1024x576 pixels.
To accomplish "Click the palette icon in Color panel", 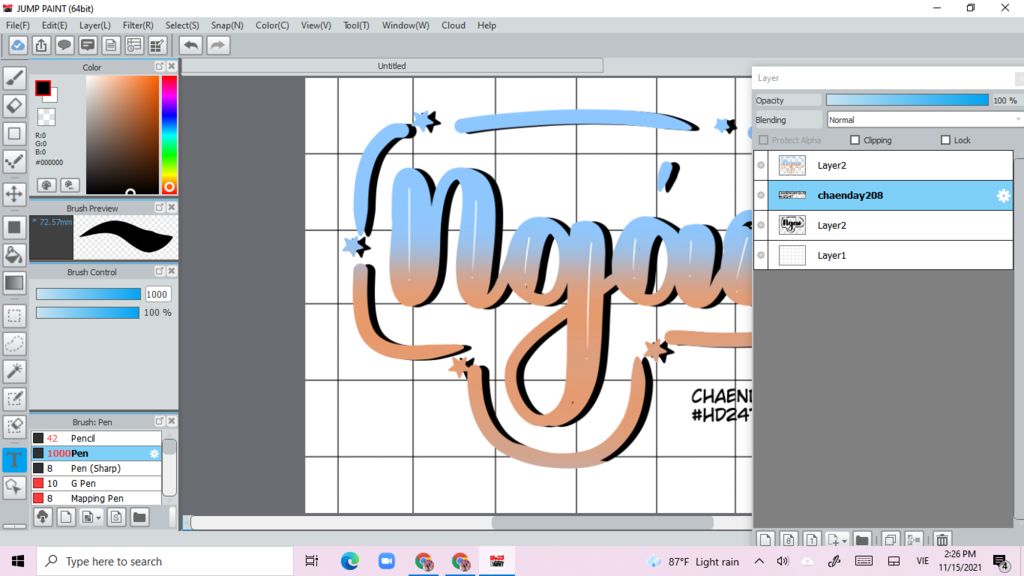I will pos(46,185).
